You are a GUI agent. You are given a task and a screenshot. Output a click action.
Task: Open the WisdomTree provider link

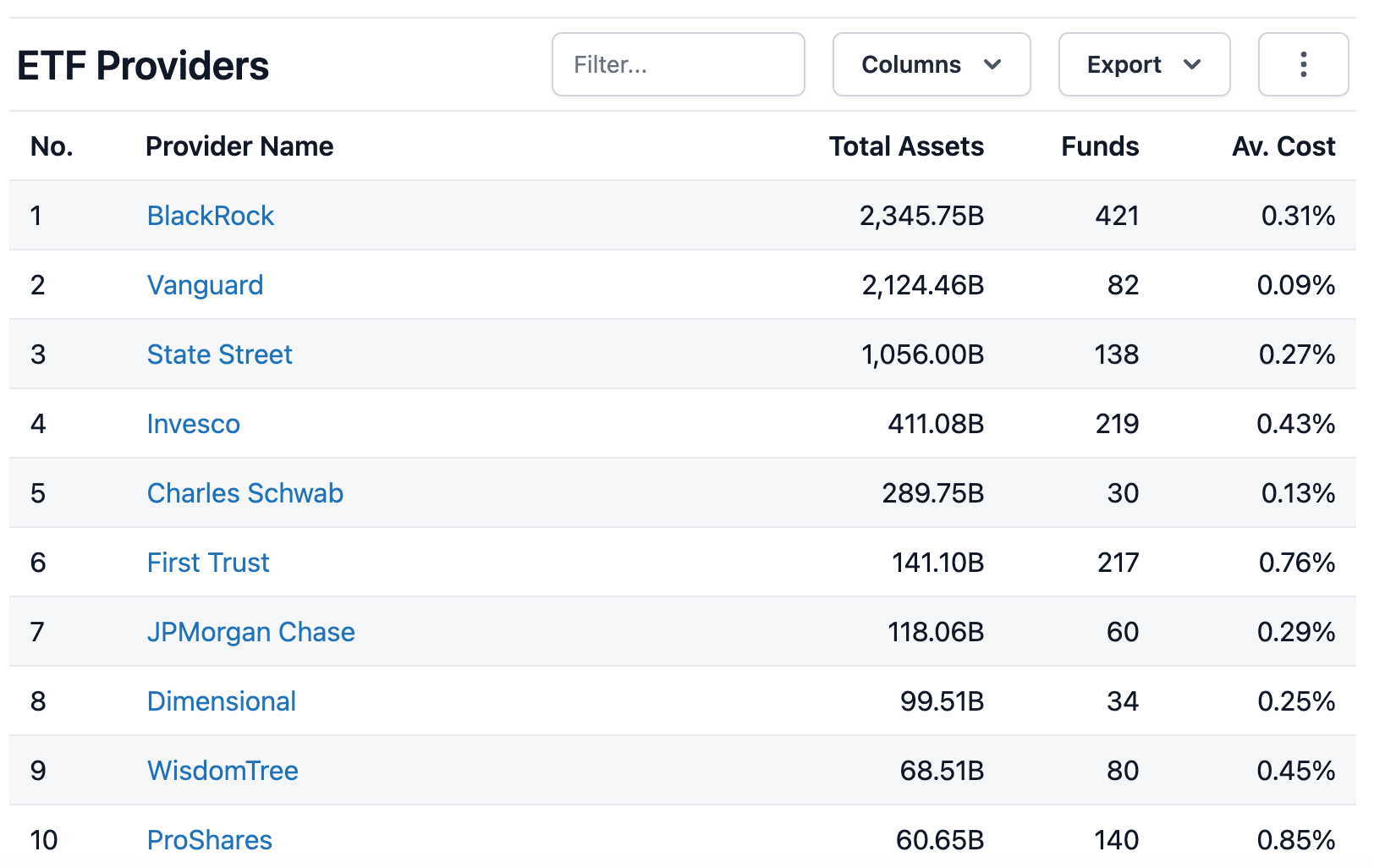[x=223, y=771]
